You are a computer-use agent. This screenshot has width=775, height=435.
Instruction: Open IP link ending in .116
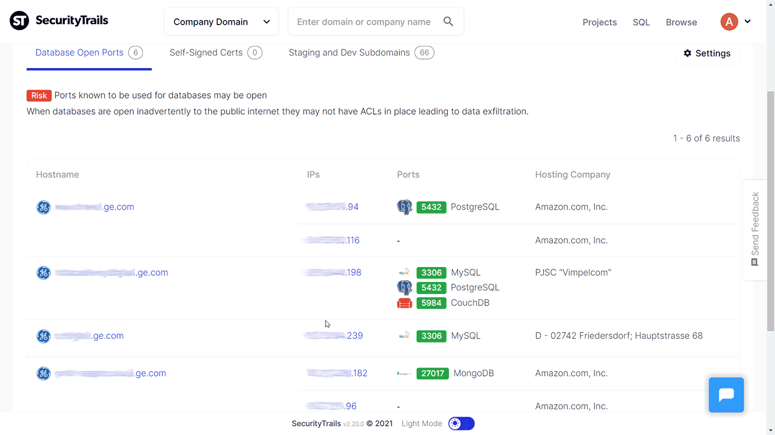coord(332,240)
